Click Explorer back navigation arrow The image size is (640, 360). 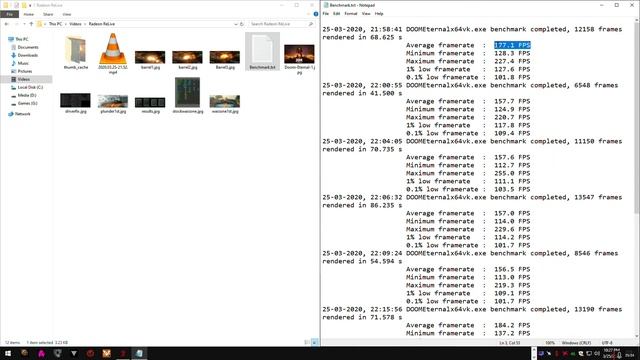point(7,24)
